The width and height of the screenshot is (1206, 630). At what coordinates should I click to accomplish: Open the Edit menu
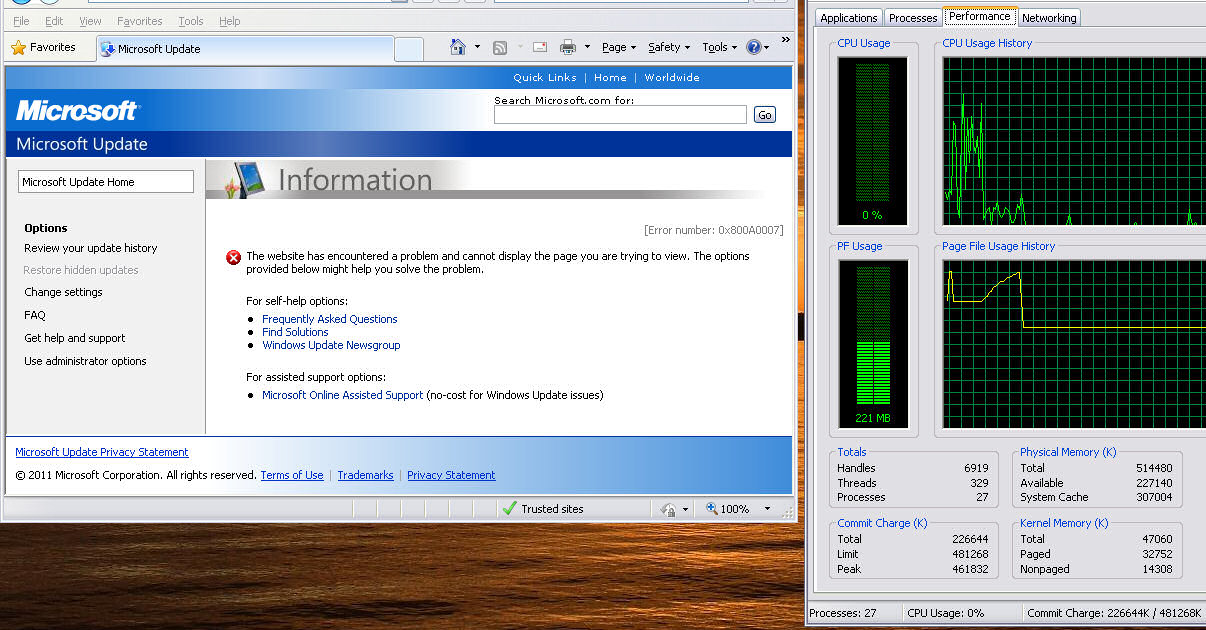tap(54, 21)
